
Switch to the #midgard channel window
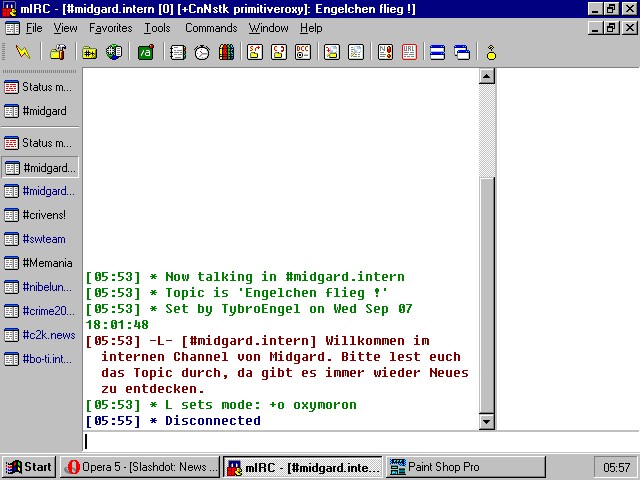[x=40, y=111]
